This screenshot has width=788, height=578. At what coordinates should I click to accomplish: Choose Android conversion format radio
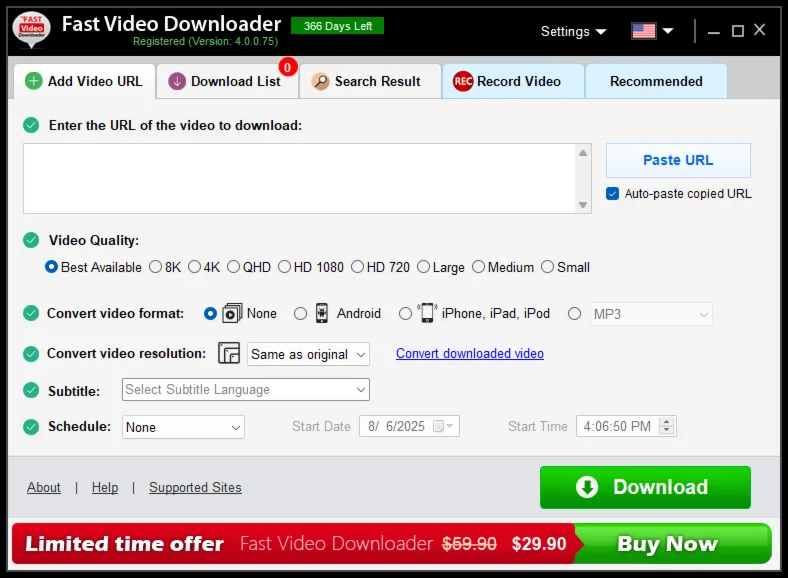301,314
